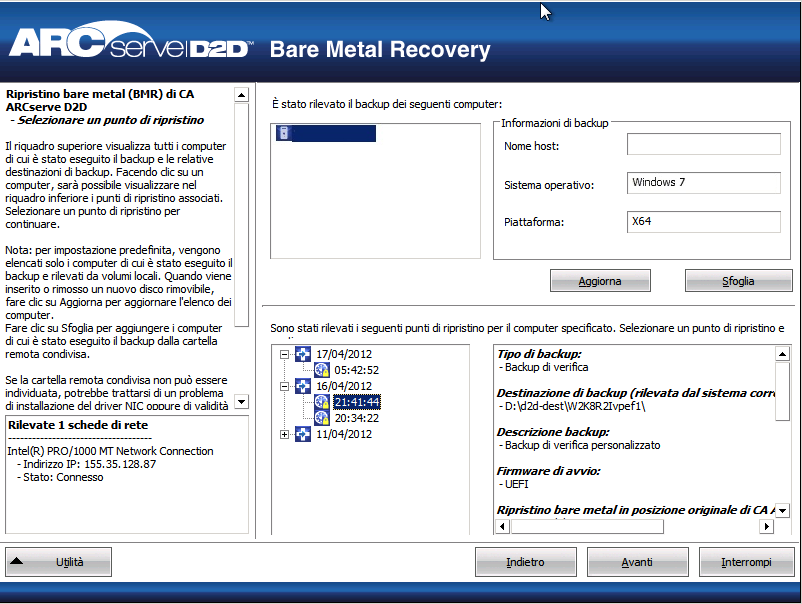Select recovery point 05:42:52
Image resolution: width=802 pixels, height=604 pixels.
(357, 370)
